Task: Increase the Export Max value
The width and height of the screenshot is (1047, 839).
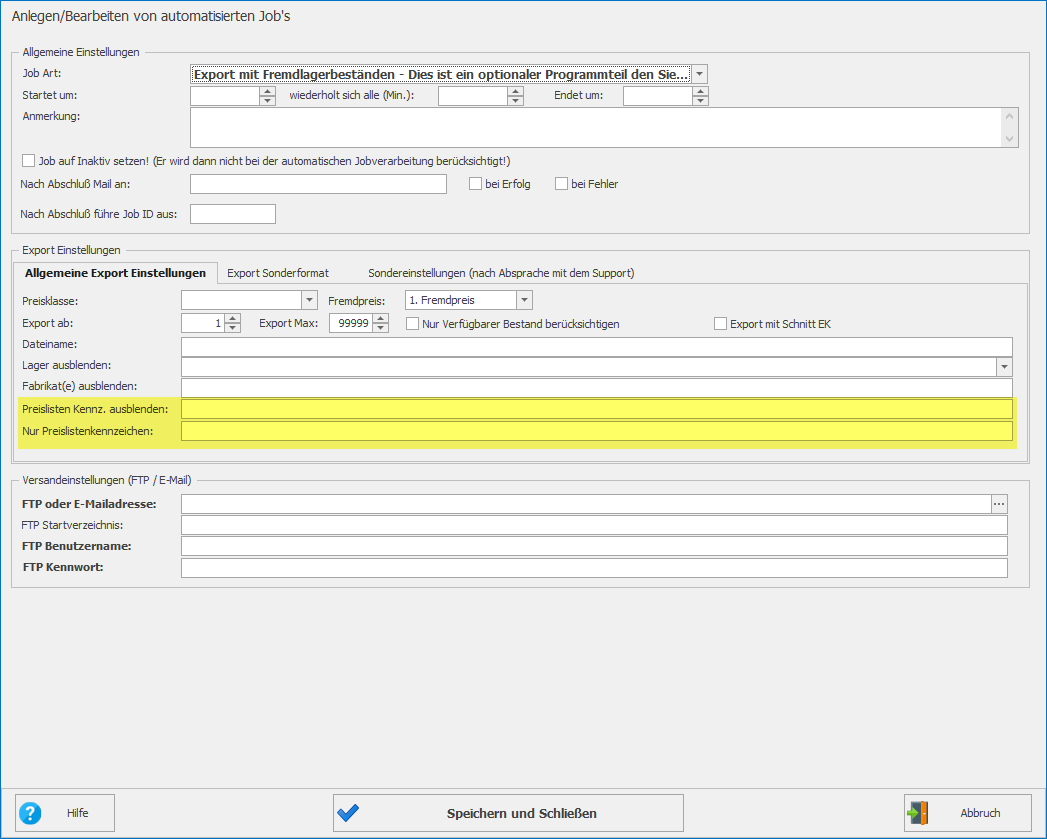Action: point(381,319)
